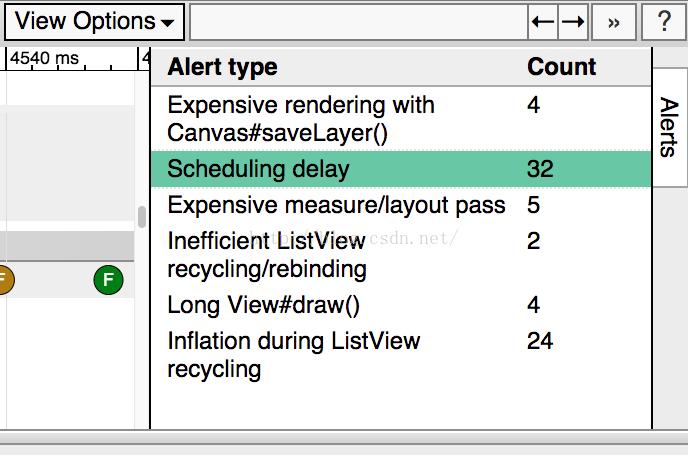The image size is (688, 455).
Task: Click the vertical scrollbar thumb in timeline
Action: 142,217
